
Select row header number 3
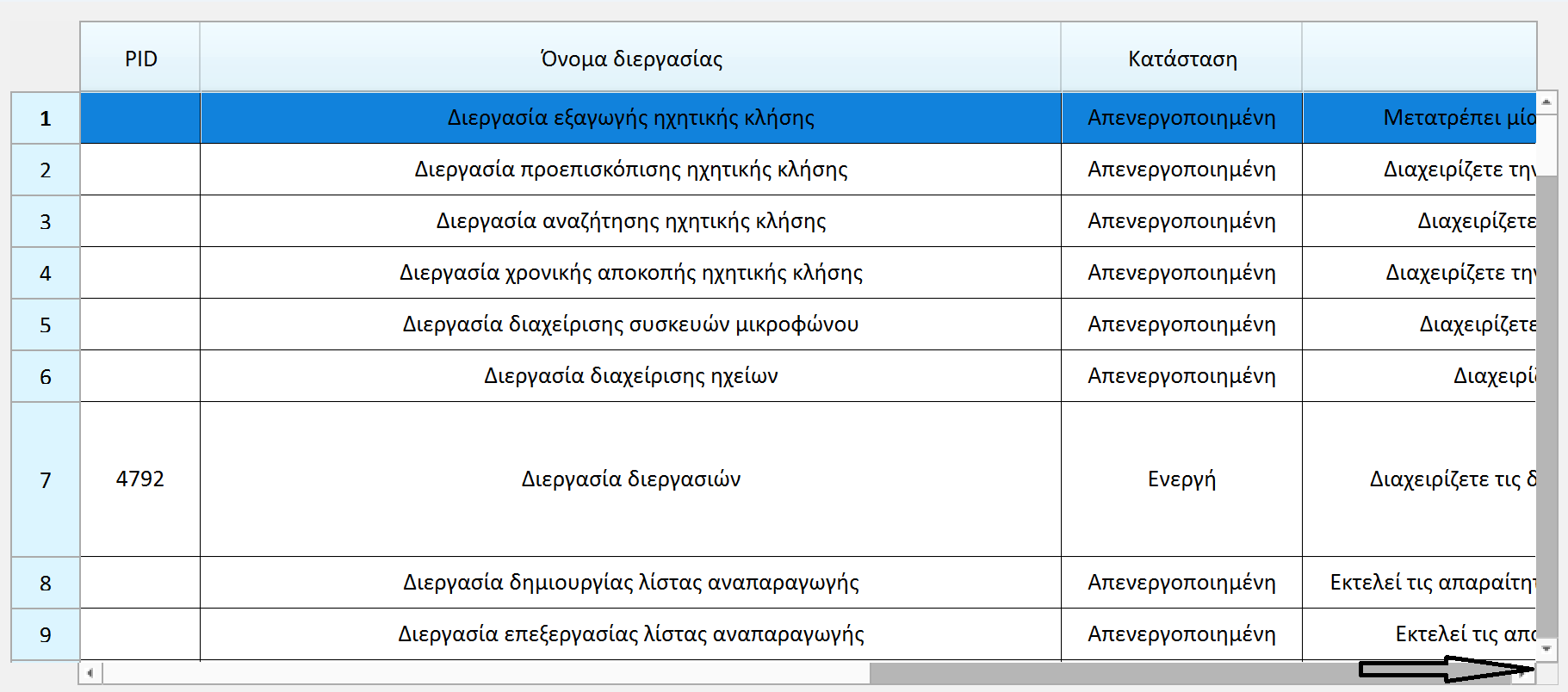[46, 221]
